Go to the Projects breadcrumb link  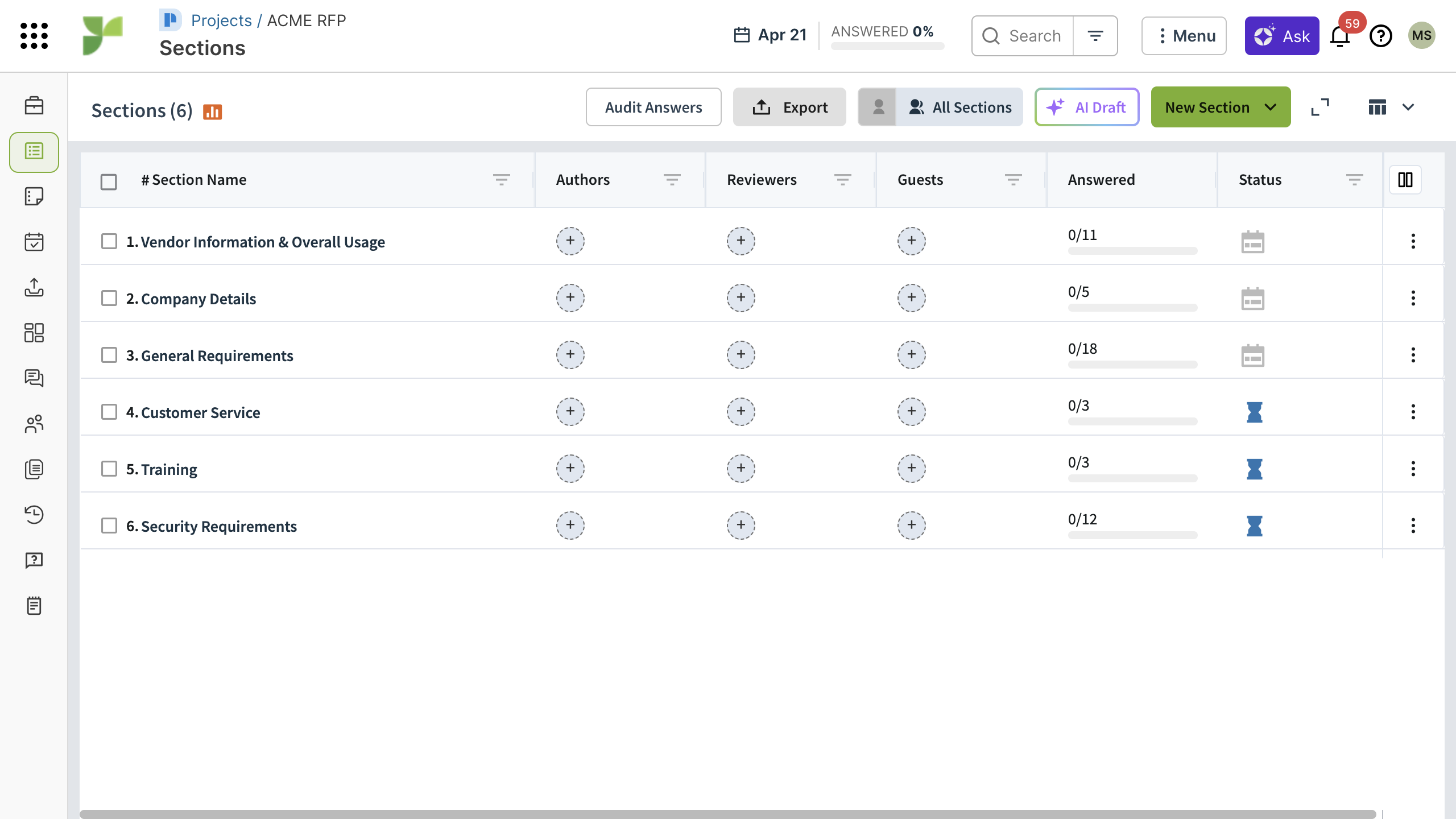point(221,20)
